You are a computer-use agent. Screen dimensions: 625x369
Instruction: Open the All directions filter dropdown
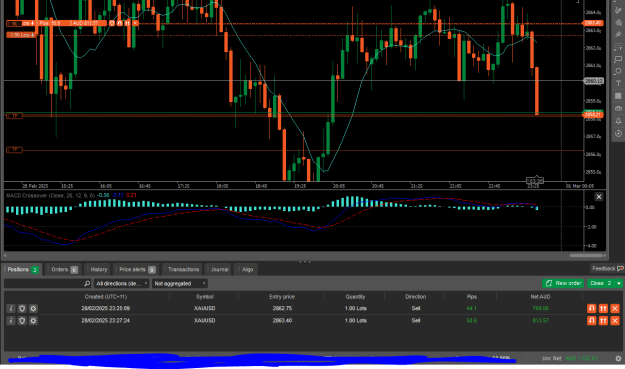point(121,283)
